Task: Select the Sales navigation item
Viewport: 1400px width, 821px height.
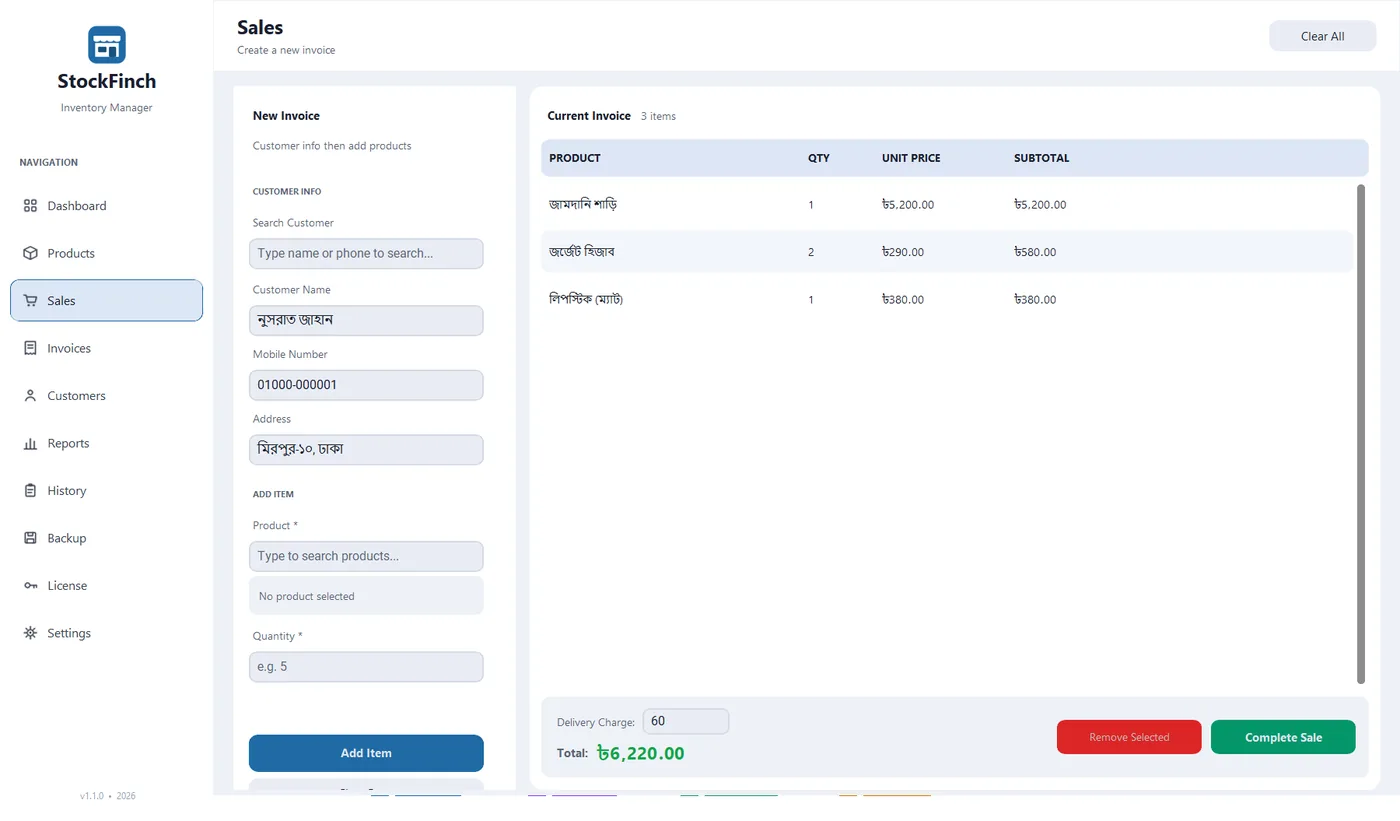Action: tap(107, 300)
